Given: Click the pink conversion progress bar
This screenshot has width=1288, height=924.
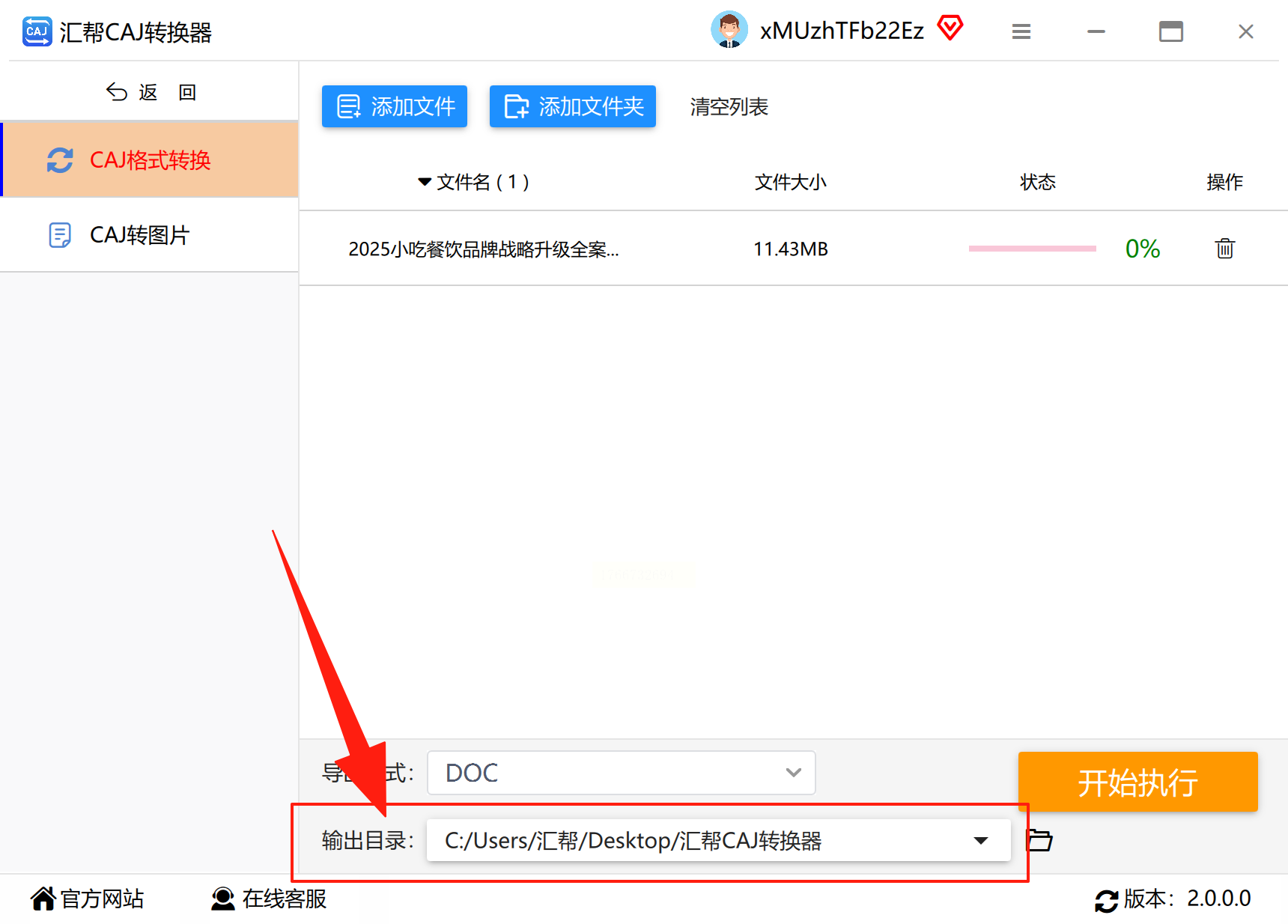Looking at the screenshot, I should [1033, 249].
